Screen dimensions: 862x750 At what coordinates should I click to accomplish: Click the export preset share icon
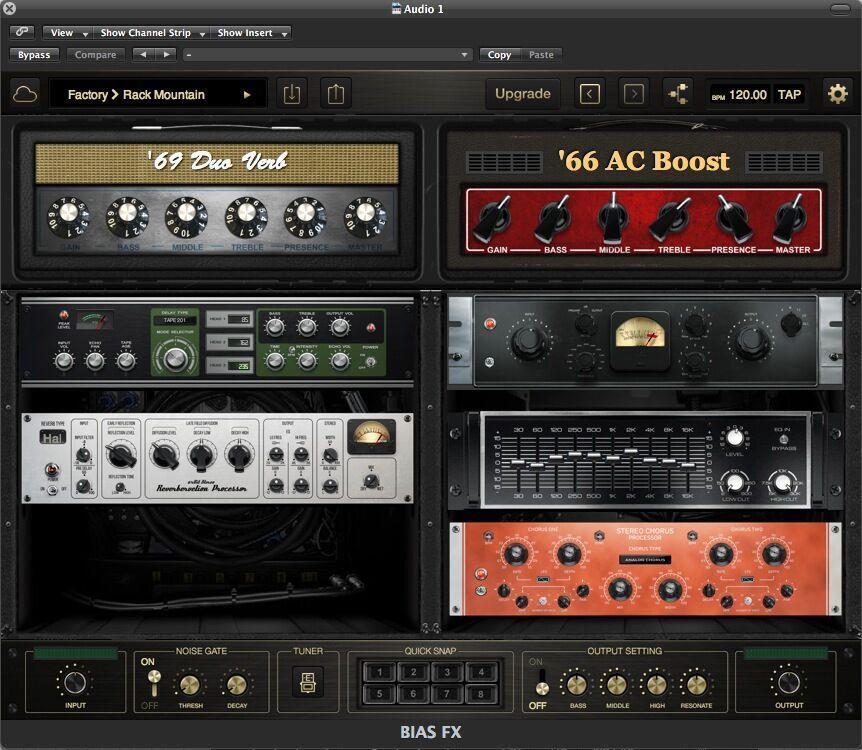[x=336, y=94]
